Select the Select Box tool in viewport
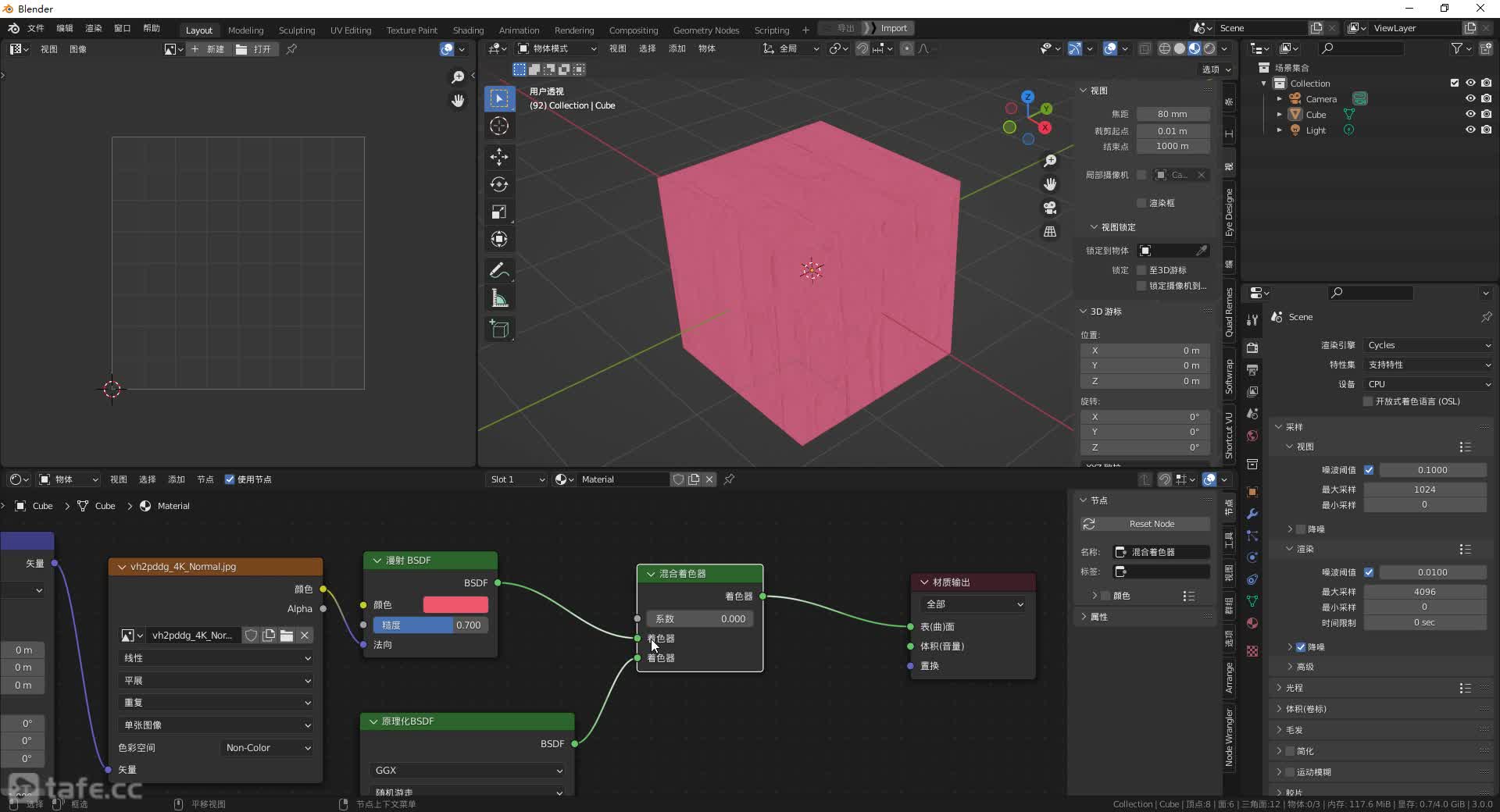The height and width of the screenshot is (812, 1500). [499, 98]
